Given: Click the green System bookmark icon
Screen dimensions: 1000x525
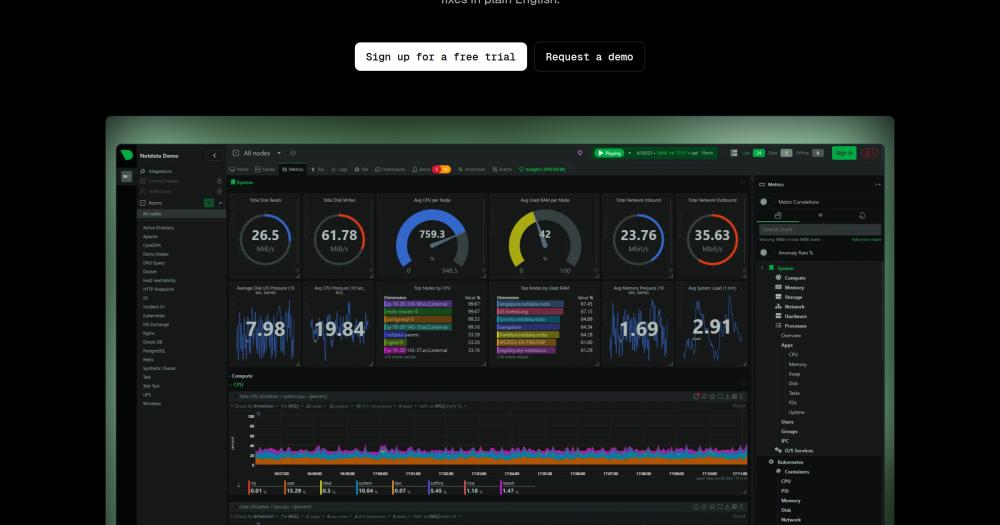Looking at the screenshot, I should tap(233, 182).
